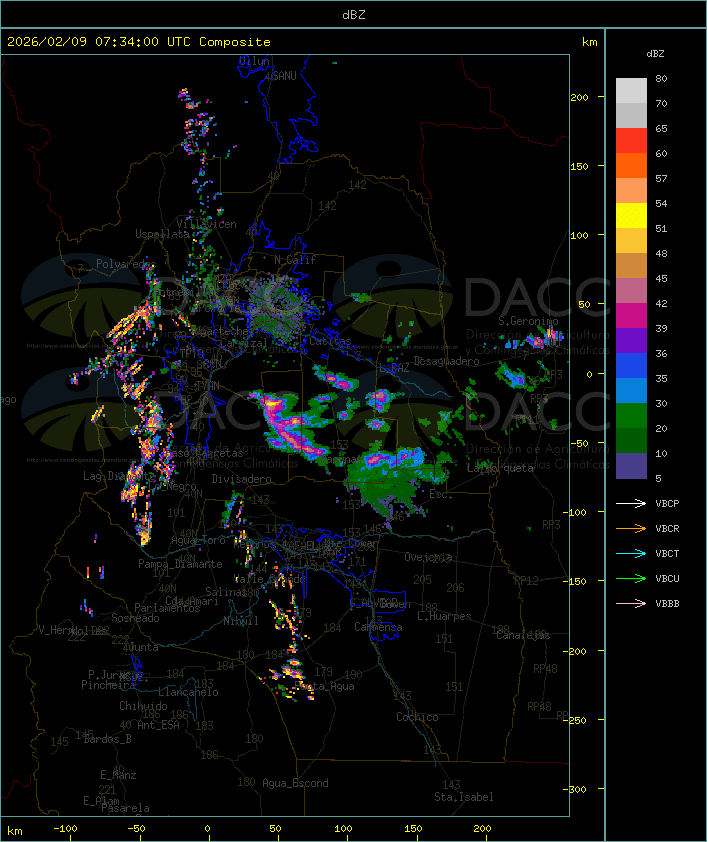
Task: Pick the light gray 70-80 dBZ legend swatch
Action: click(x=631, y=90)
